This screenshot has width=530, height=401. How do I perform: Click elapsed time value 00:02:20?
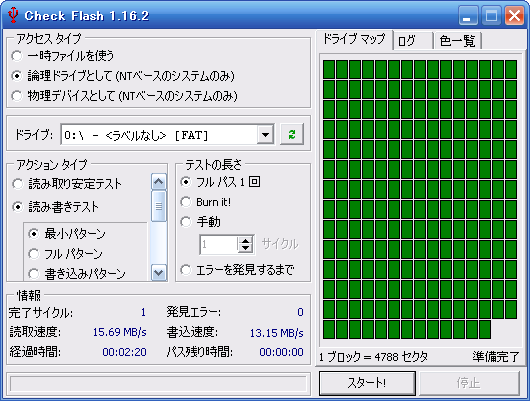point(124,352)
